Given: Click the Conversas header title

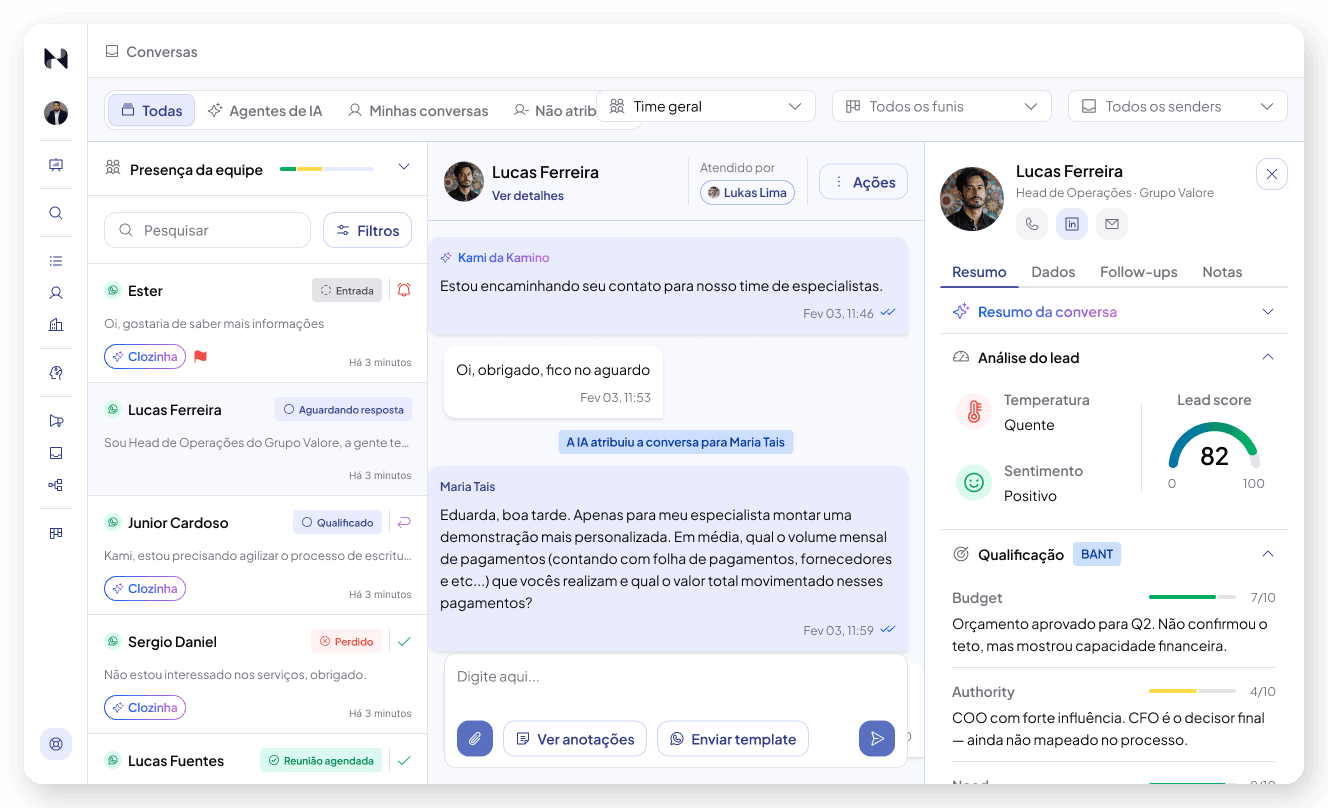Looking at the screenshot, I should (161, 52).
